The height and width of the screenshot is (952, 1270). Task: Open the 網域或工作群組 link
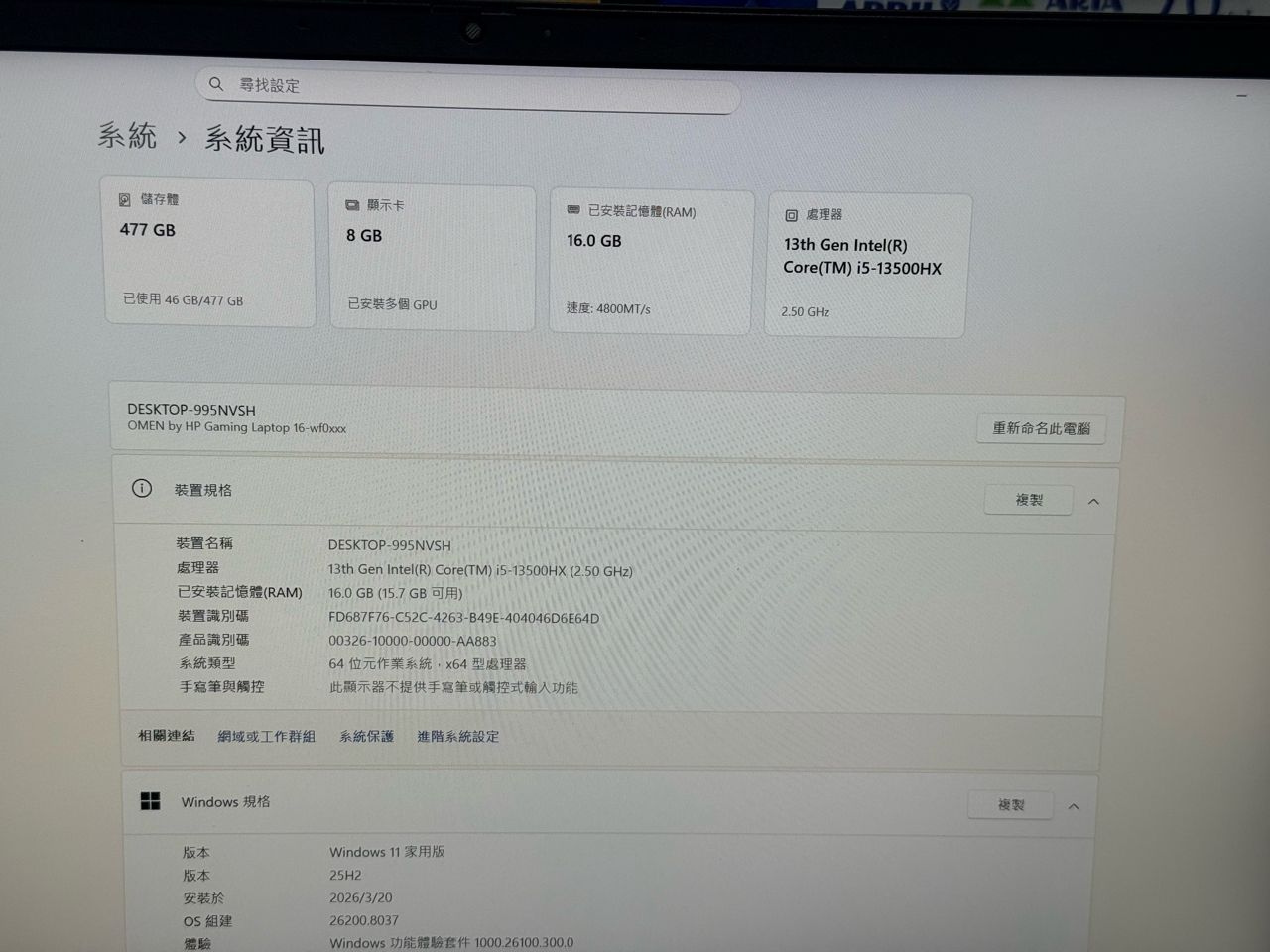tap(266, 736)
